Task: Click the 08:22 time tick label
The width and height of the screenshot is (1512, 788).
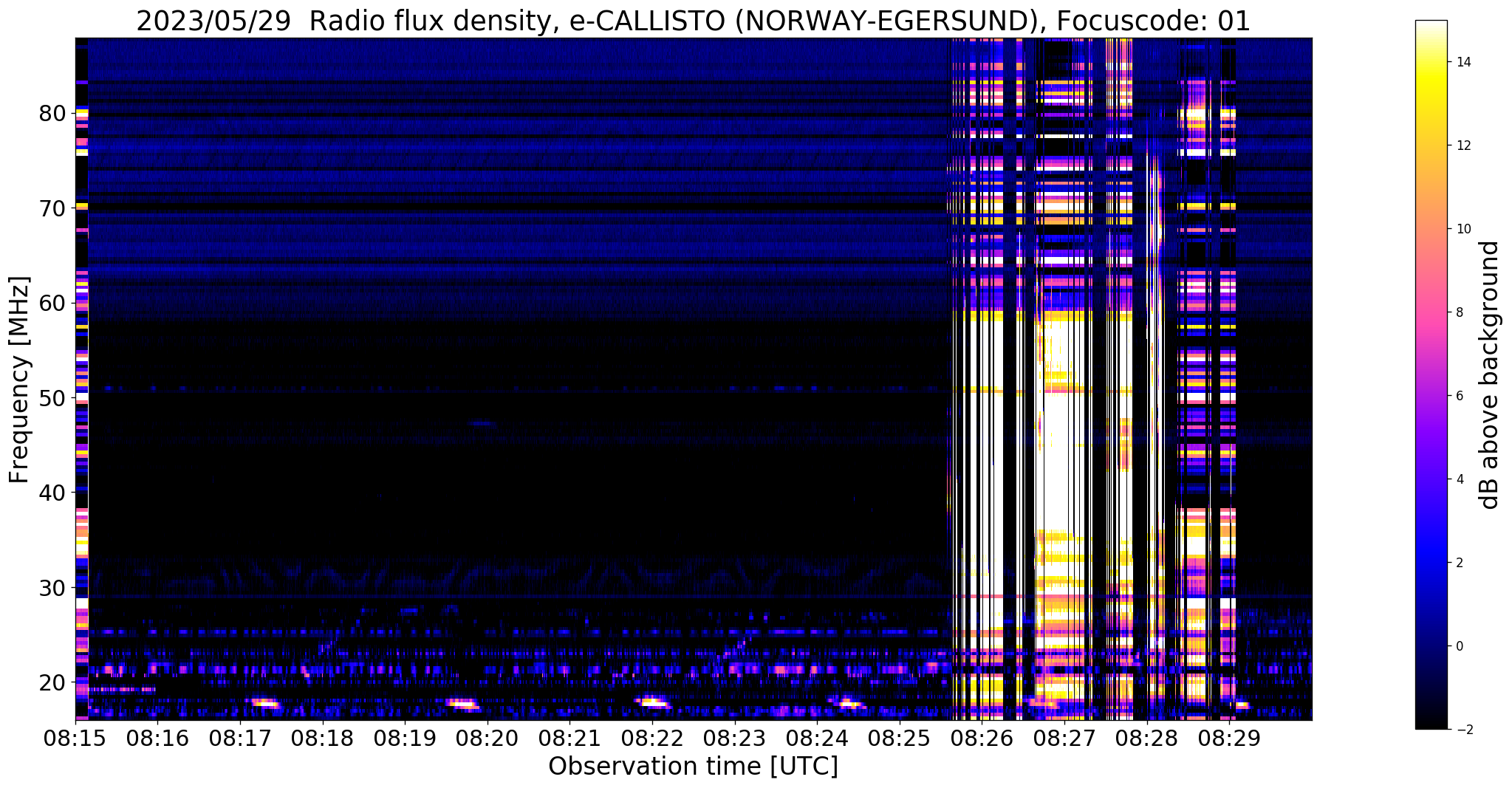Action: pyautogui.click(x=652, y=739)
